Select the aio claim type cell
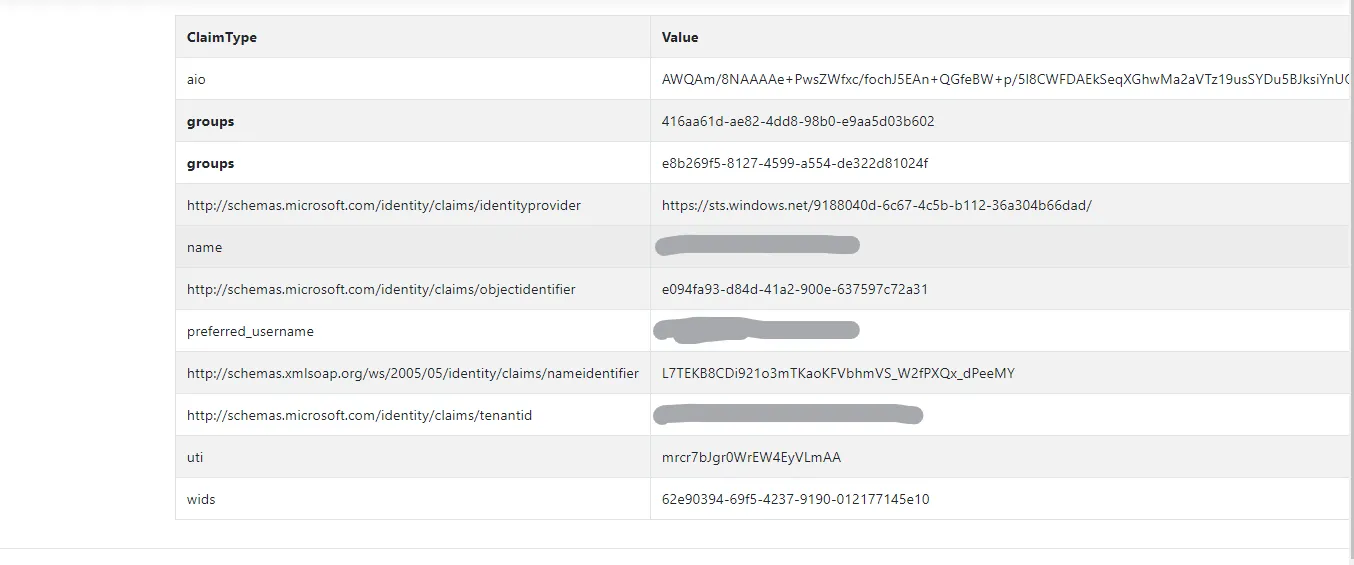The width and height of the screenshot is (1354, 565). pos(196,79)
